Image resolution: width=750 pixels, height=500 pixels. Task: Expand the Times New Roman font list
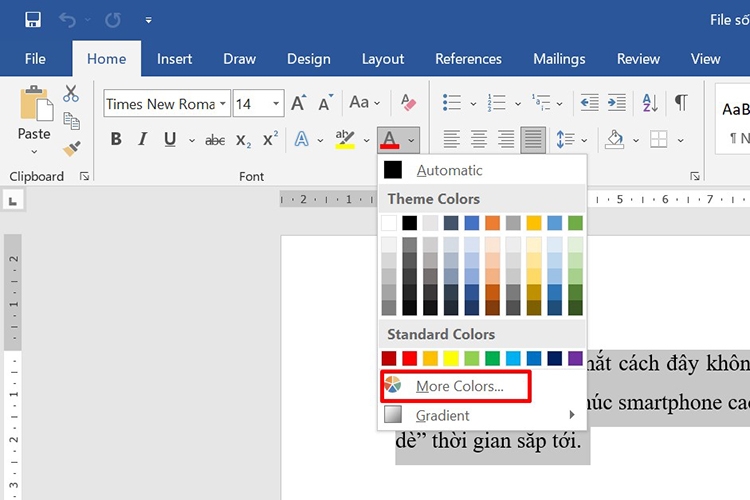coord(223,103)
